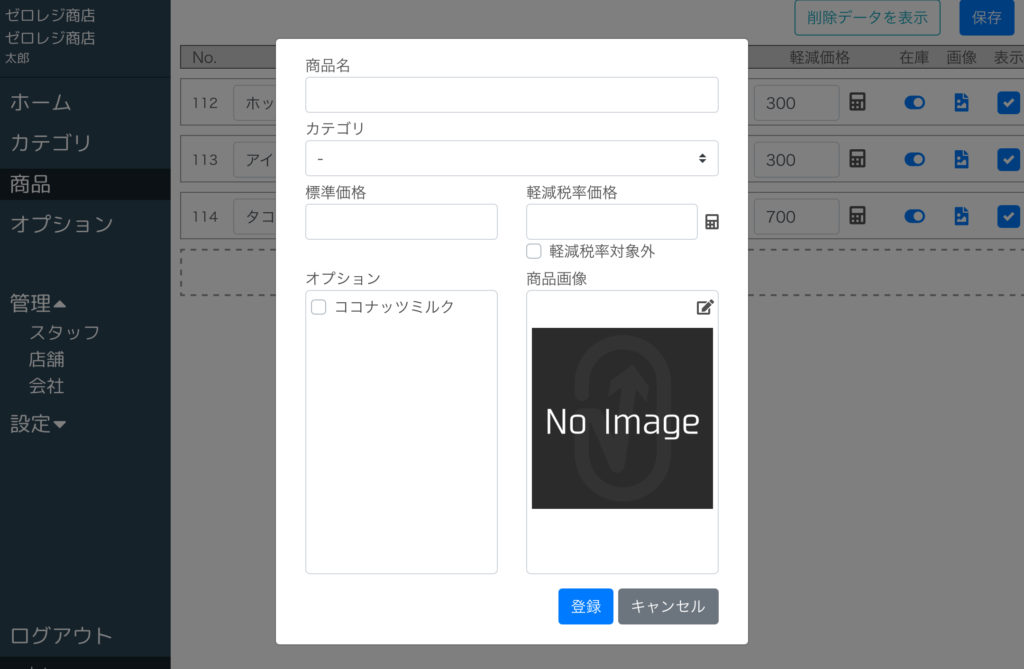
Task: Click the キャンセル button
Action: (667, 606)
